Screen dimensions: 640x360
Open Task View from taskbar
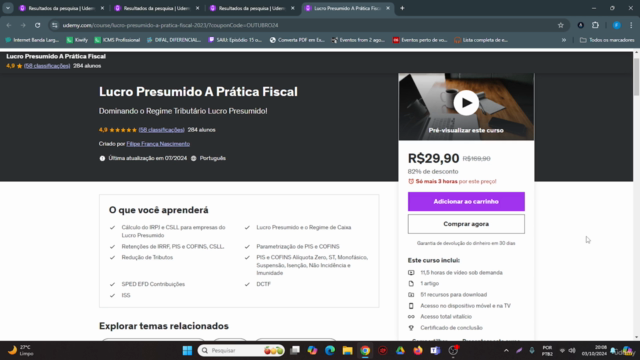coord(295,350)
